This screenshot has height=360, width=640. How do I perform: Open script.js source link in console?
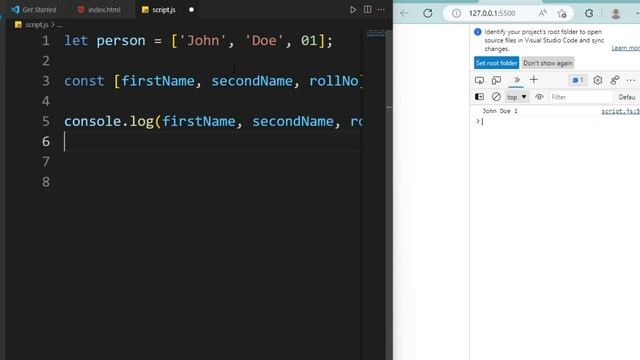pyautogui.click(x=620, y=111)
